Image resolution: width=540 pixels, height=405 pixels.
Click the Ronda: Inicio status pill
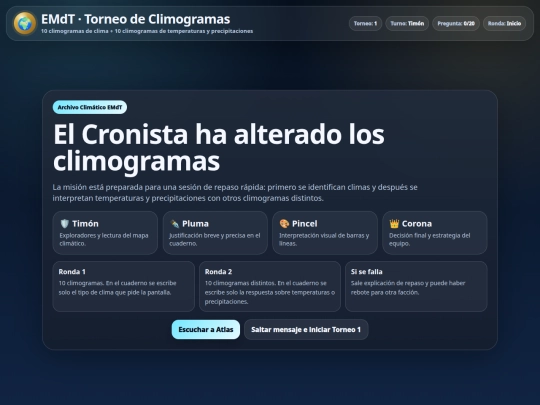click(x=504, y=23)
